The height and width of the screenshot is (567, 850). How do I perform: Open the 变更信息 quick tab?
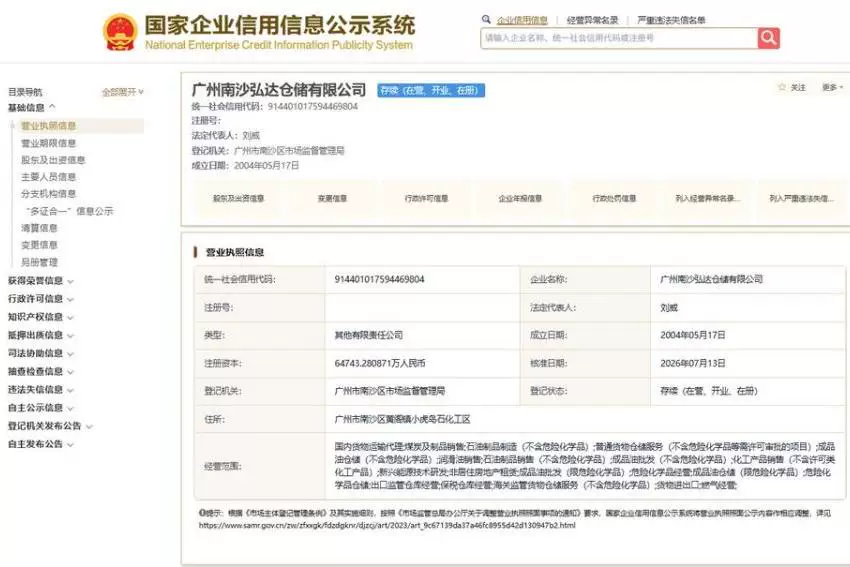point(332,198)
